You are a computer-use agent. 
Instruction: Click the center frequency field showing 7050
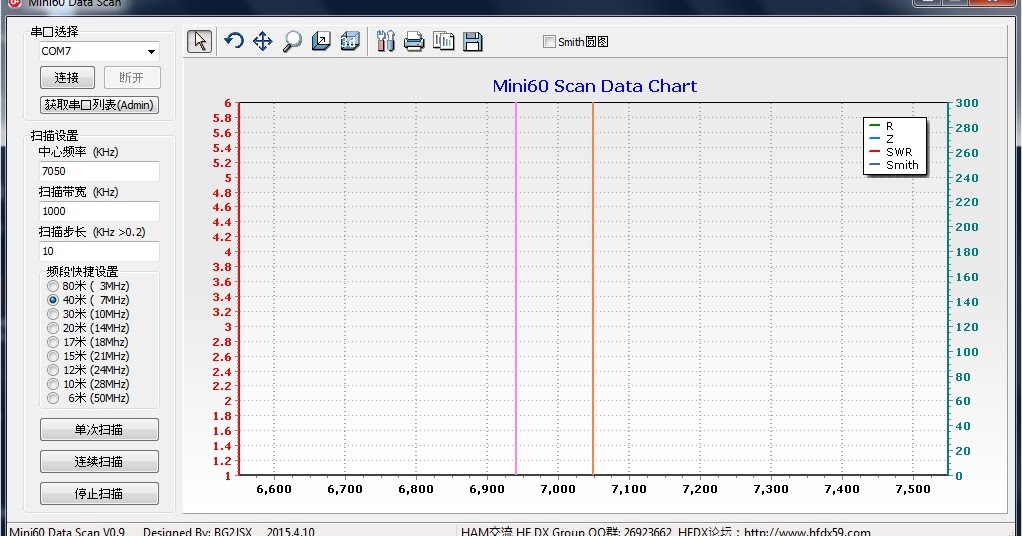[99, 171]
